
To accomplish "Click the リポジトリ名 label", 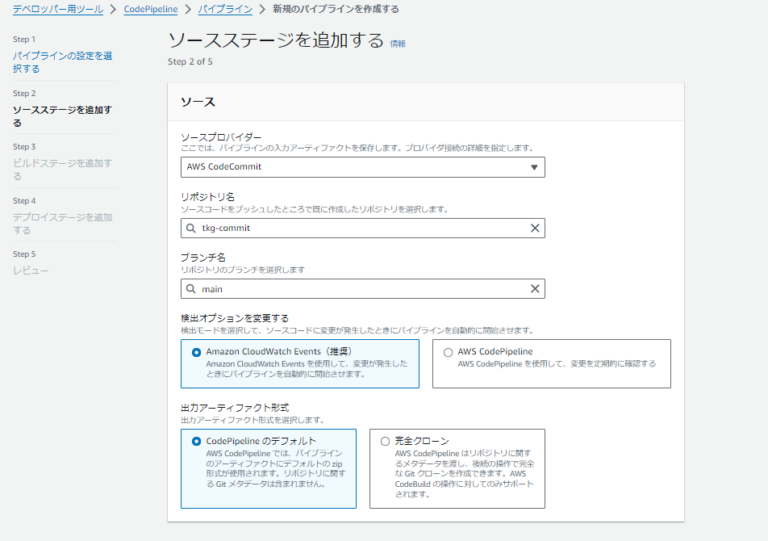I will (x=208, y=197).
